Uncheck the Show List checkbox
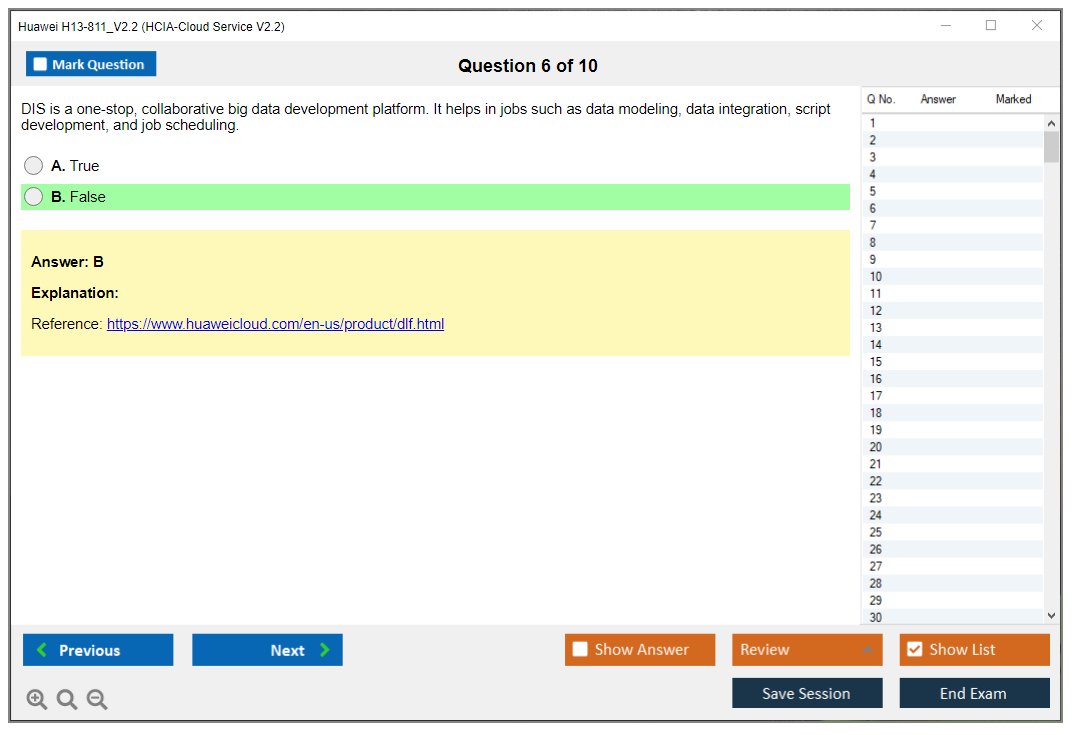 (x=914, y=650)
